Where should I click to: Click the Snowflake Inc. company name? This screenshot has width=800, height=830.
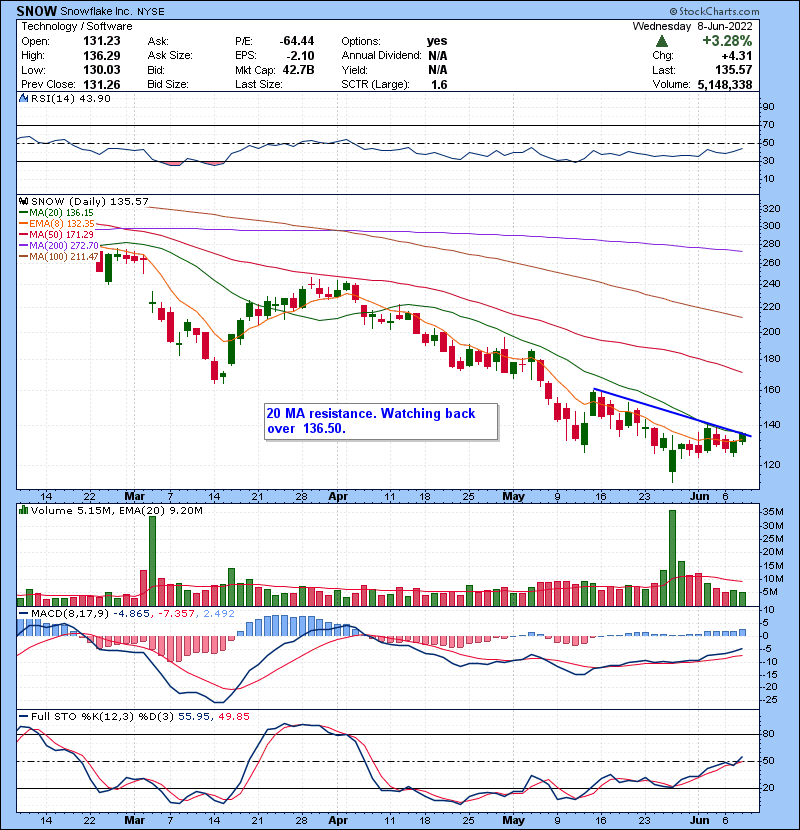(x=96, y=11)
